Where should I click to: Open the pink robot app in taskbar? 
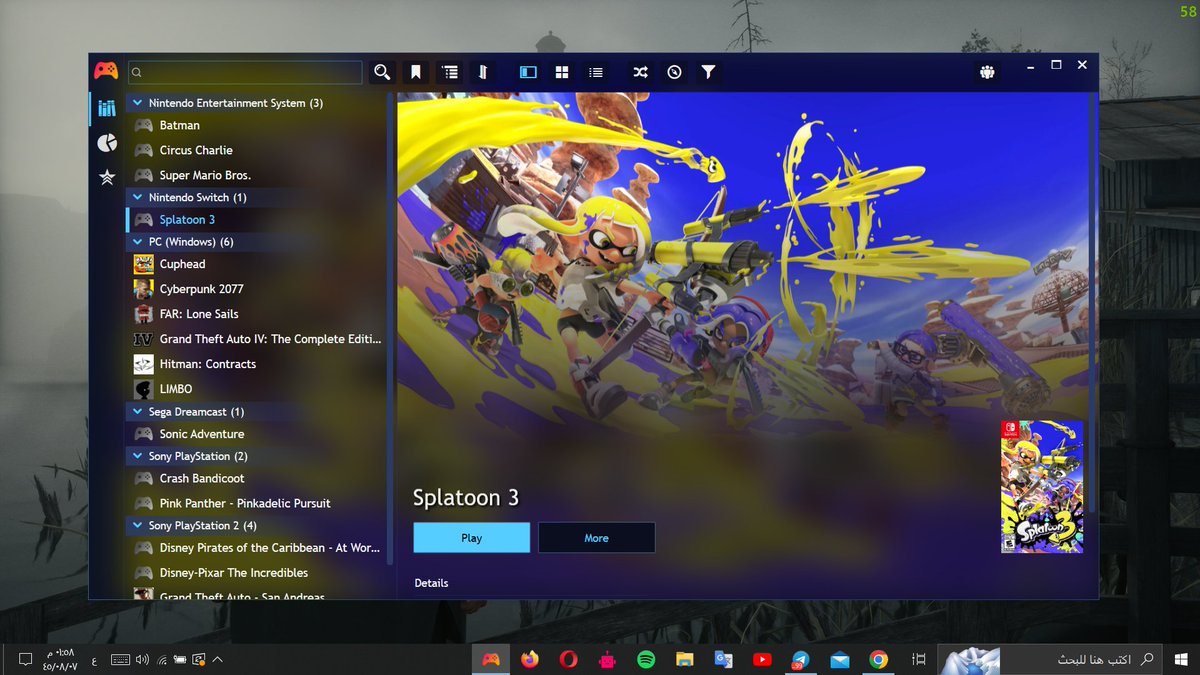pos(607,659)
